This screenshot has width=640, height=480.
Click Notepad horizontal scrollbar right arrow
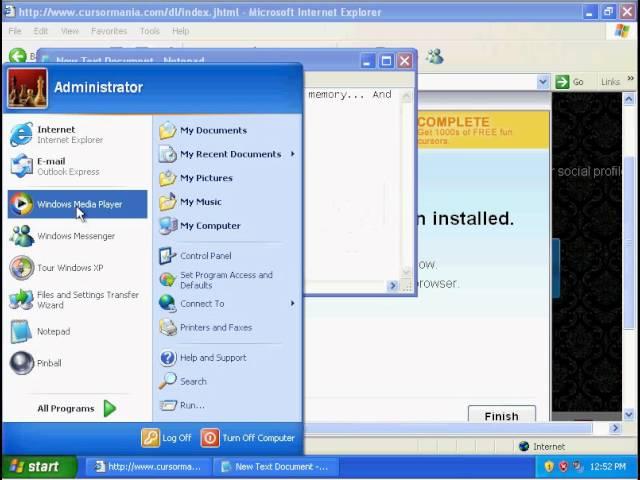coord(393,286)
